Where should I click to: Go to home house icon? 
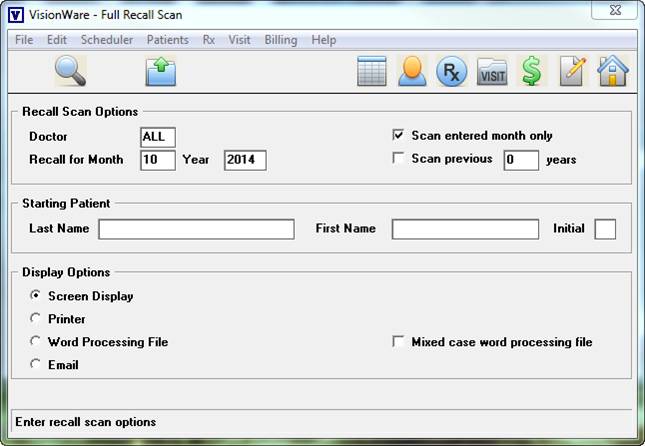pos(613,71)
